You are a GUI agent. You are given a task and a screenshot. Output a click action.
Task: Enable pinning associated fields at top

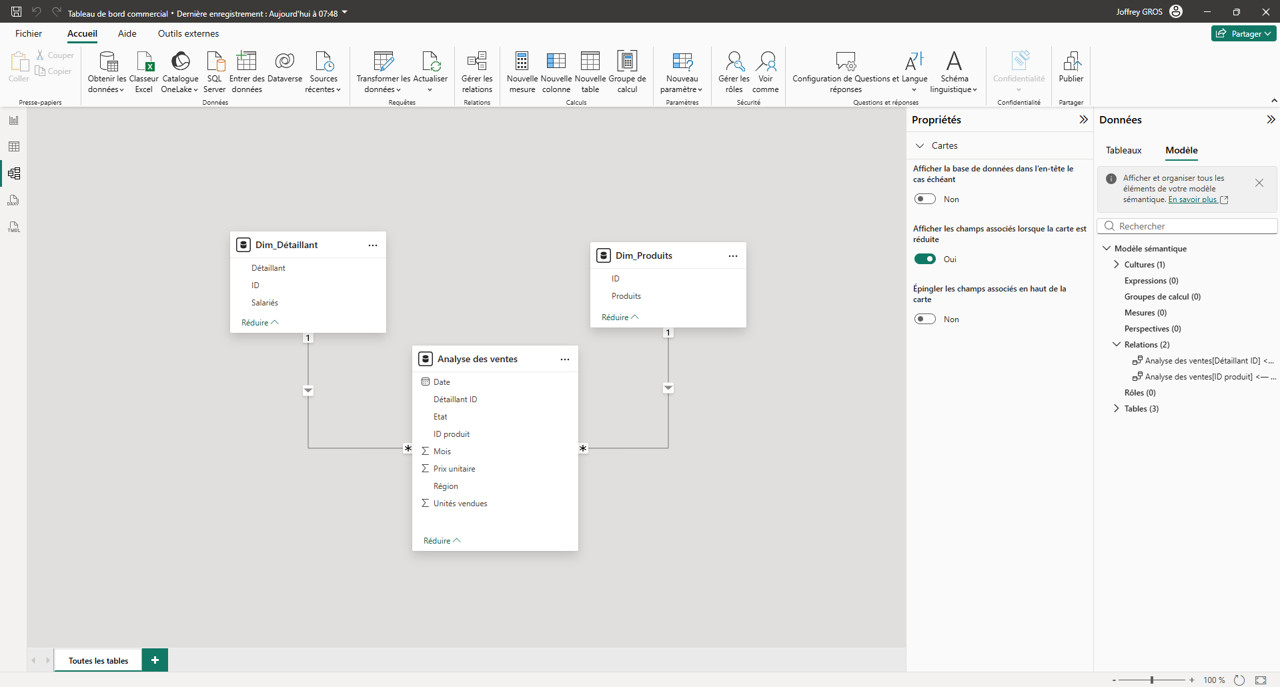[x=925, y=319]
